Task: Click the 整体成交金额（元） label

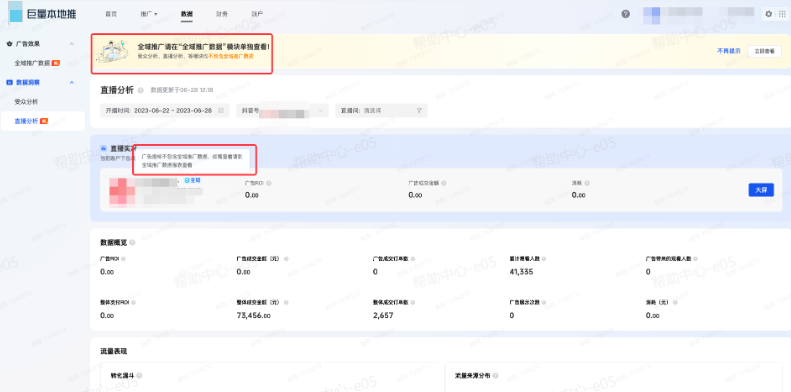Action: click(258, 303)
